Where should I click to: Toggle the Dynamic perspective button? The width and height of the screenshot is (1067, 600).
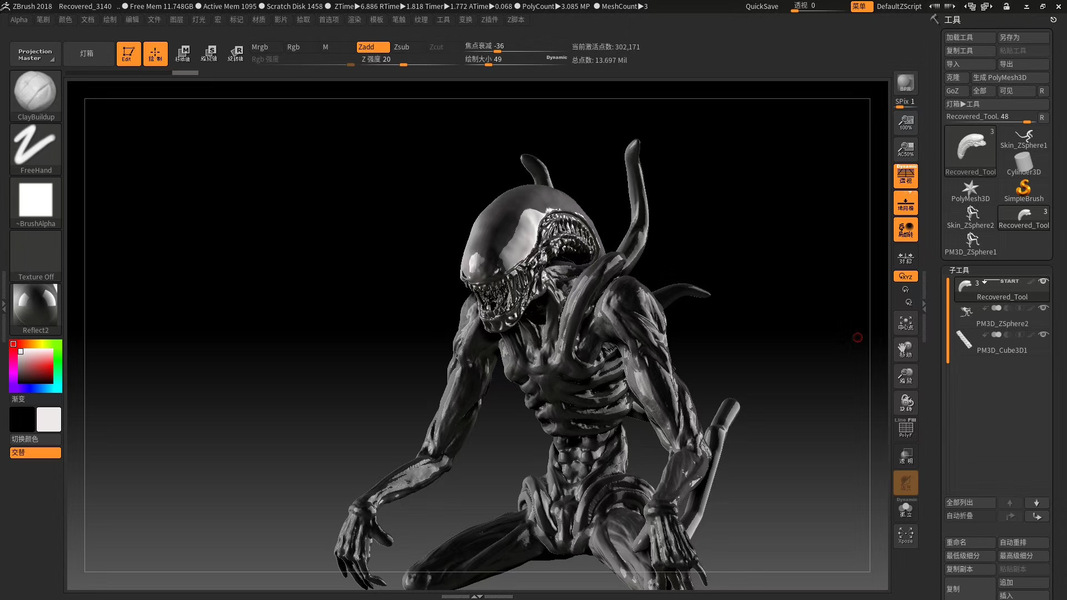click(x=906, y=176)
